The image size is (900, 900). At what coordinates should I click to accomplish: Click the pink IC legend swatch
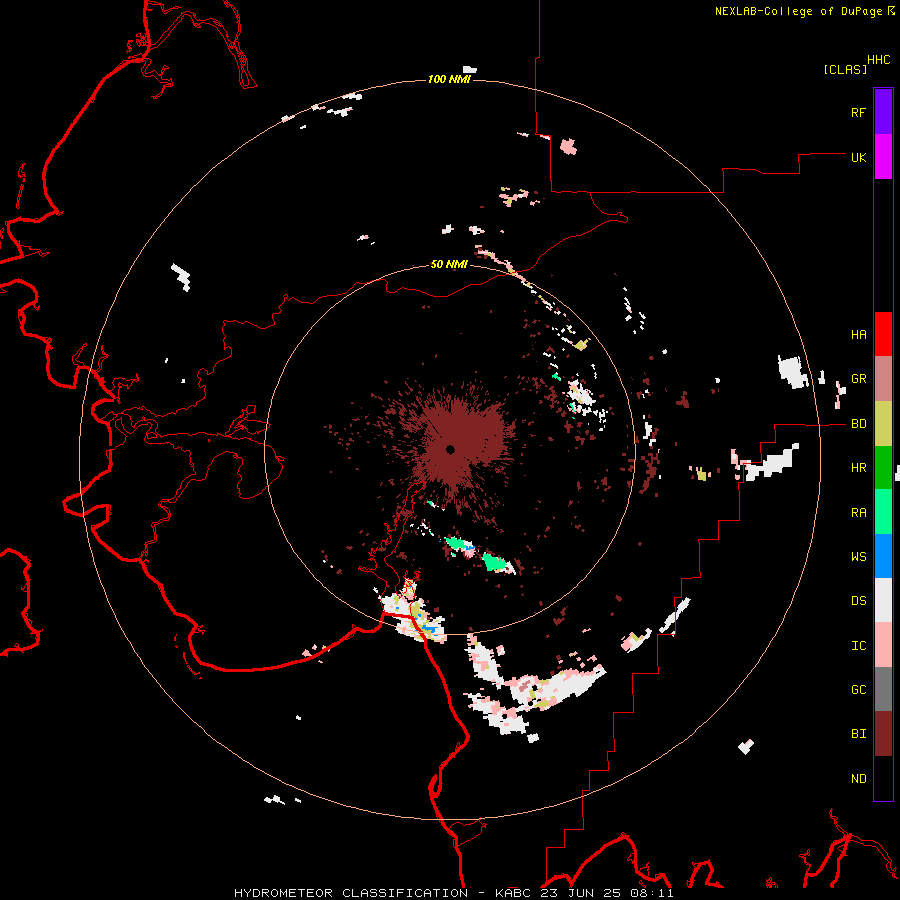[883, 645]
